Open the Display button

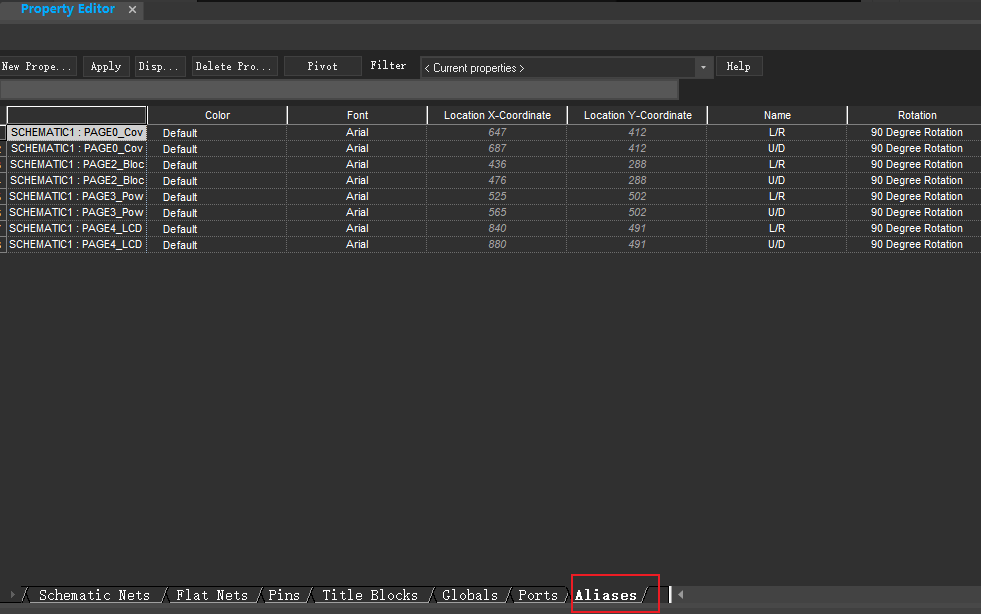tap(160, 66)
